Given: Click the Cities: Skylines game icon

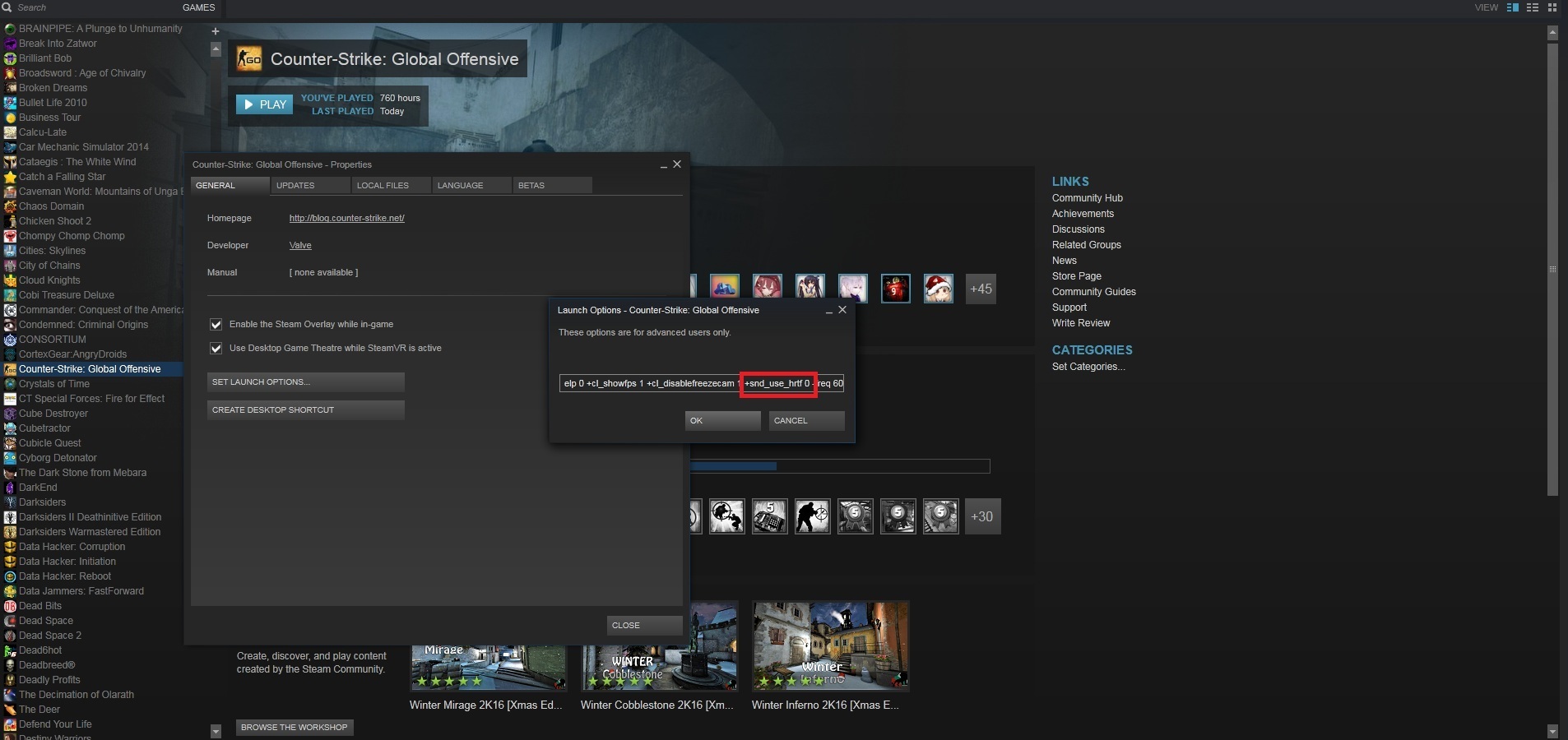Looking at the screenshot, I should (10, 251).
